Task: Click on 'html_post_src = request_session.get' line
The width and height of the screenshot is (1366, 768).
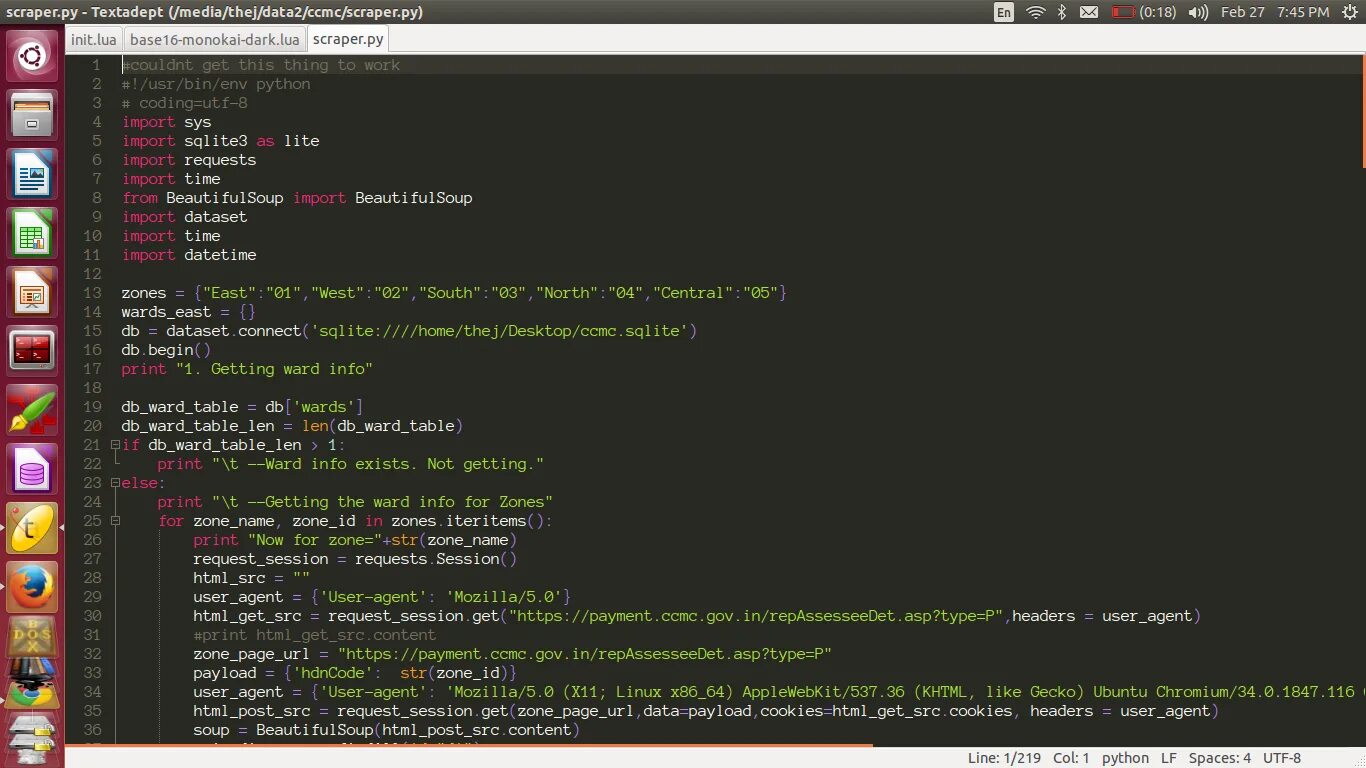Action: pyautogui.click(x=706, y=711)
